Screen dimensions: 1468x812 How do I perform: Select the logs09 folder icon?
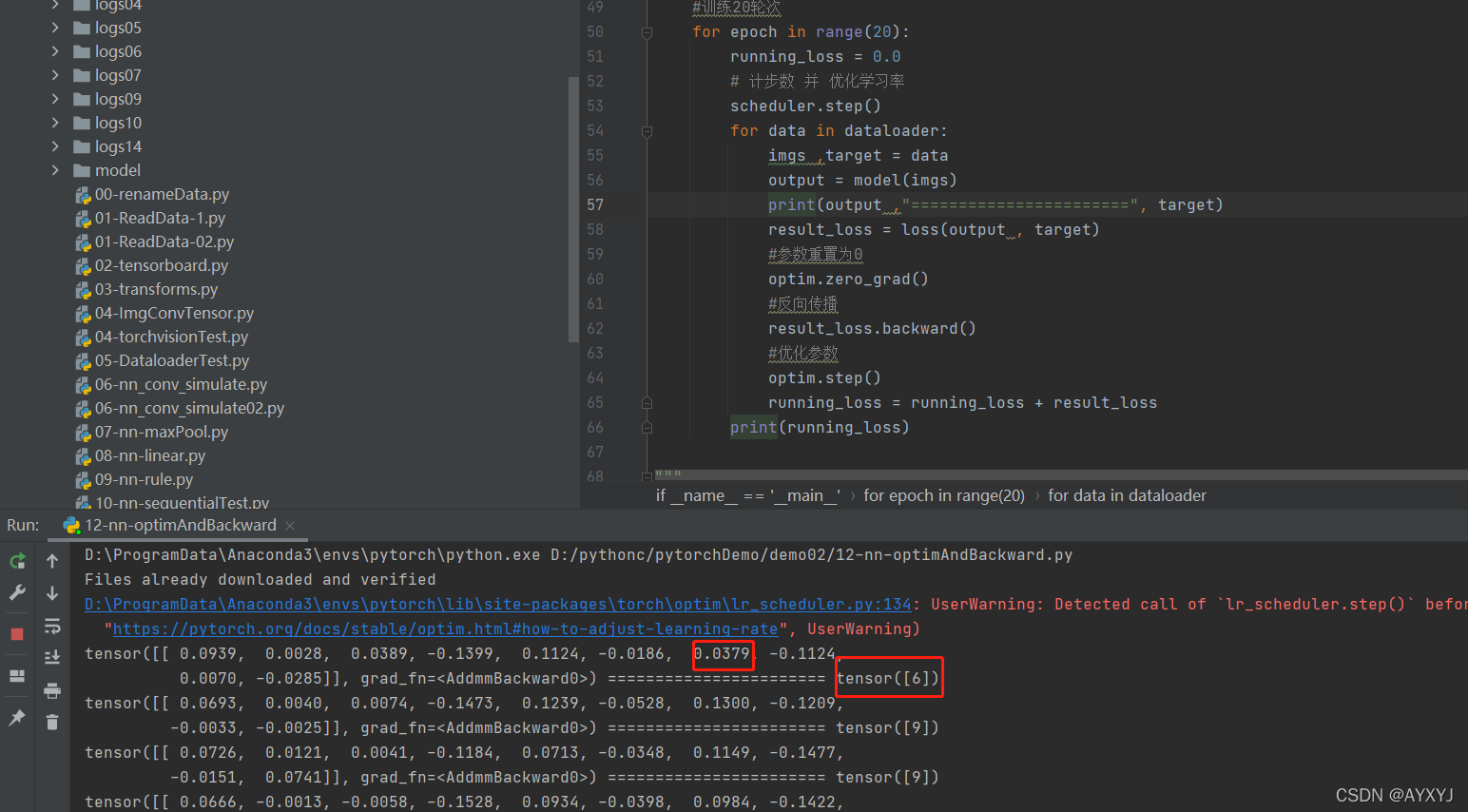pyautogui.click(x=82, y=99)
